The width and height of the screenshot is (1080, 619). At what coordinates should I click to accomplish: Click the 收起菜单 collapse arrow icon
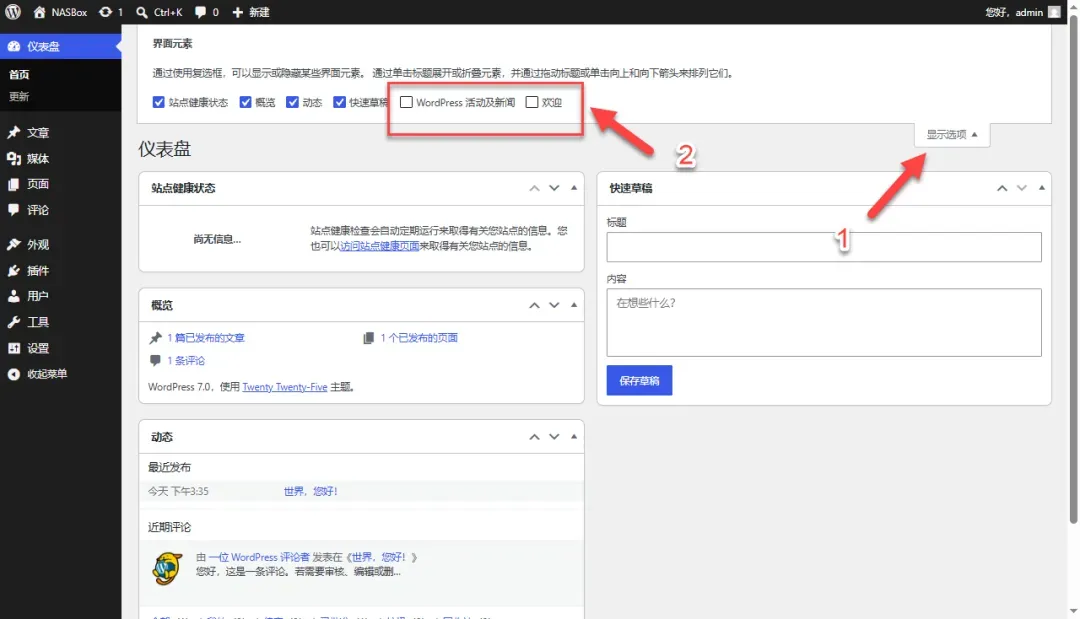click(x=14, y=374)
